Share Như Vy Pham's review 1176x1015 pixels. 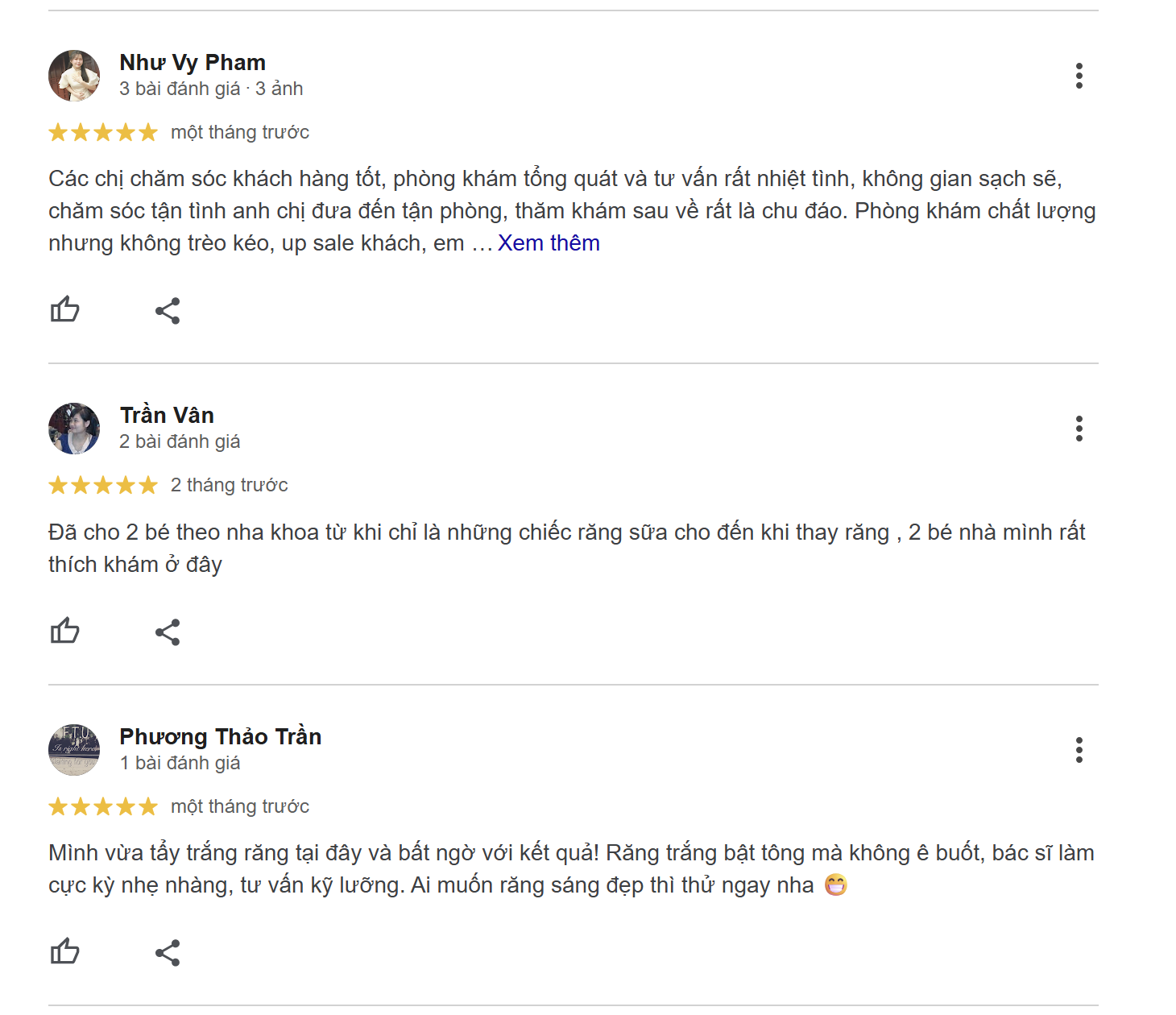[168, 309]
